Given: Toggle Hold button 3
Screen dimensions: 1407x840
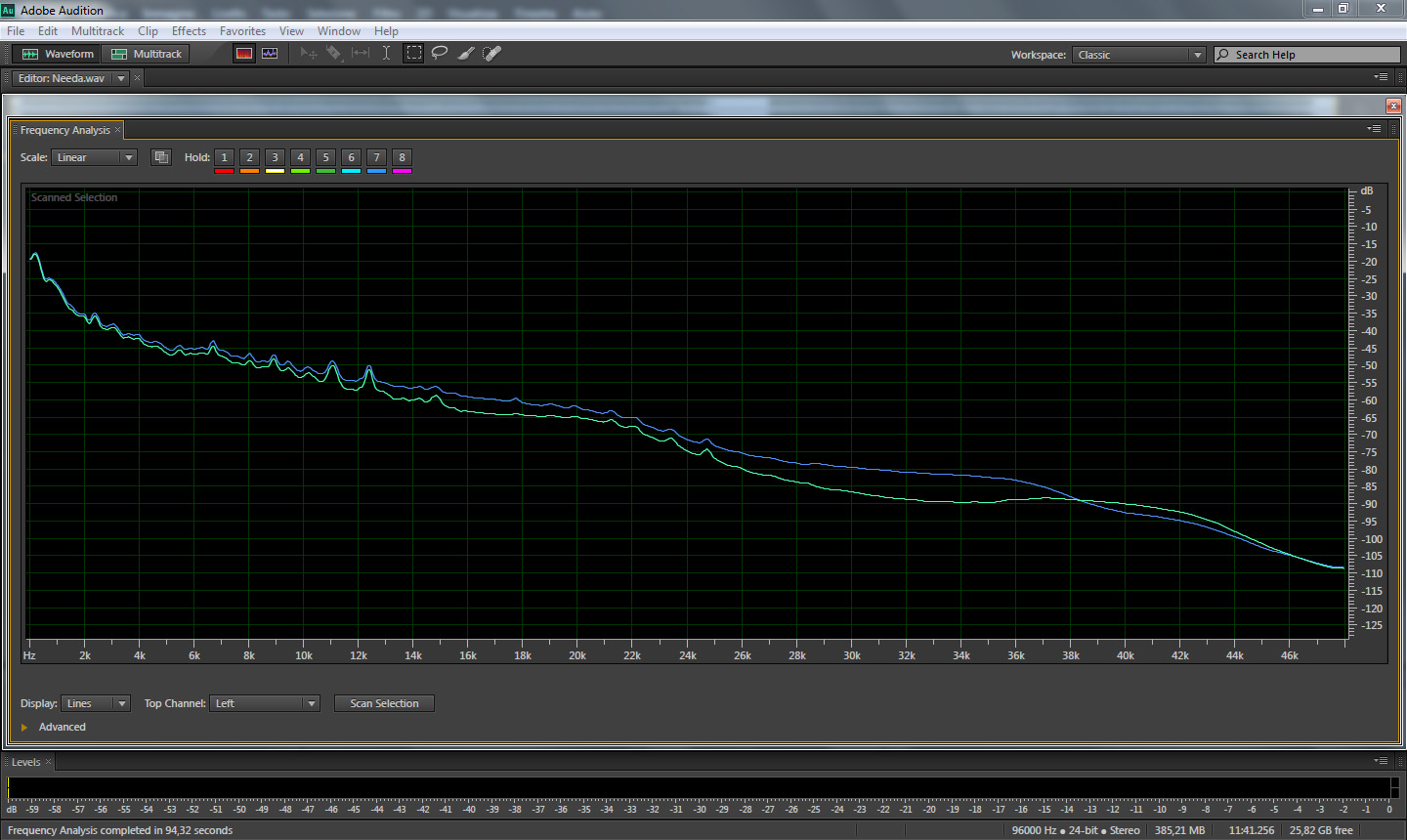Looking at the screenshot, I should point(275,157).
